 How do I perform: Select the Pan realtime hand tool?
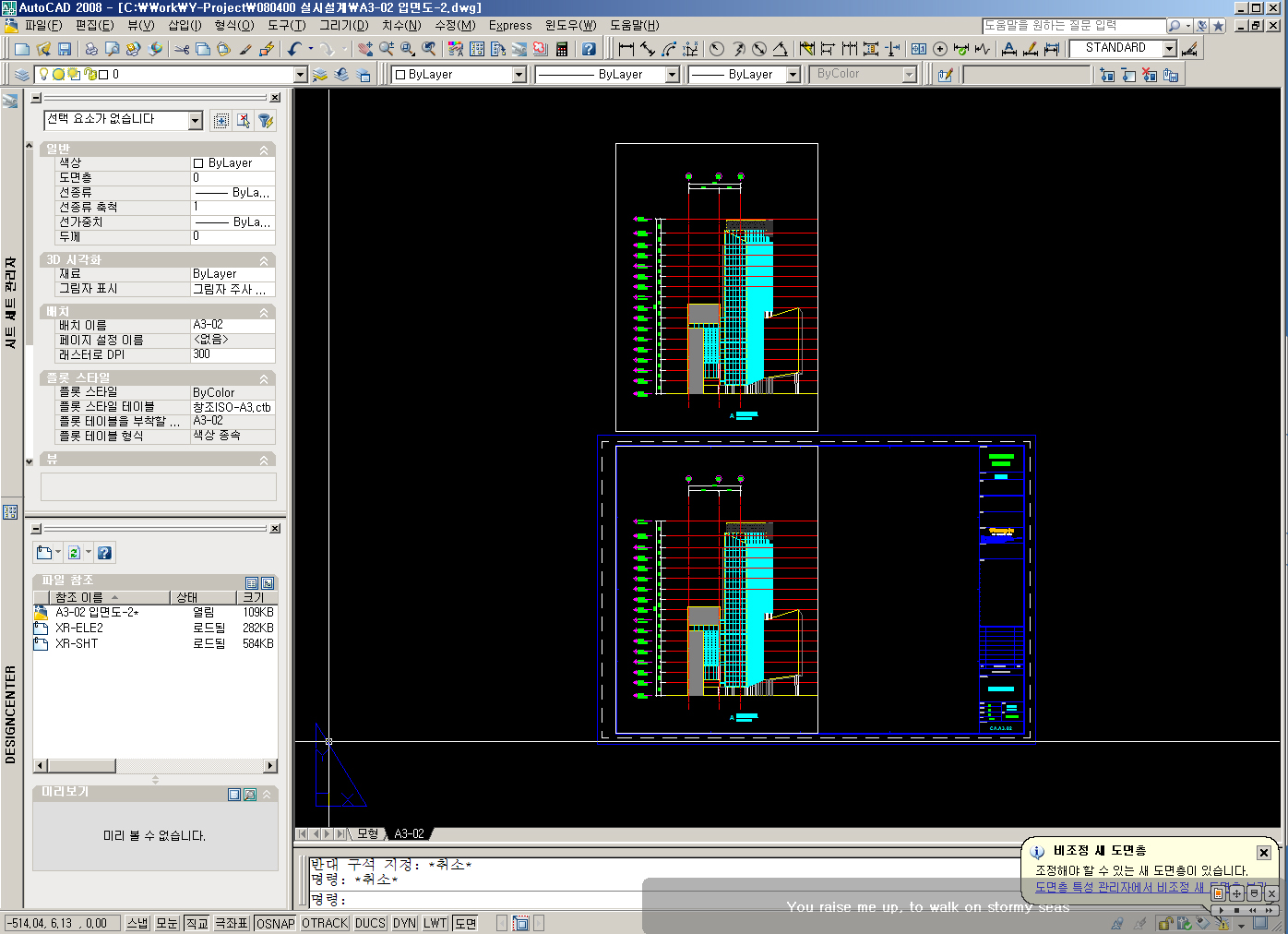pyautogui.click(x=365, y=49)
